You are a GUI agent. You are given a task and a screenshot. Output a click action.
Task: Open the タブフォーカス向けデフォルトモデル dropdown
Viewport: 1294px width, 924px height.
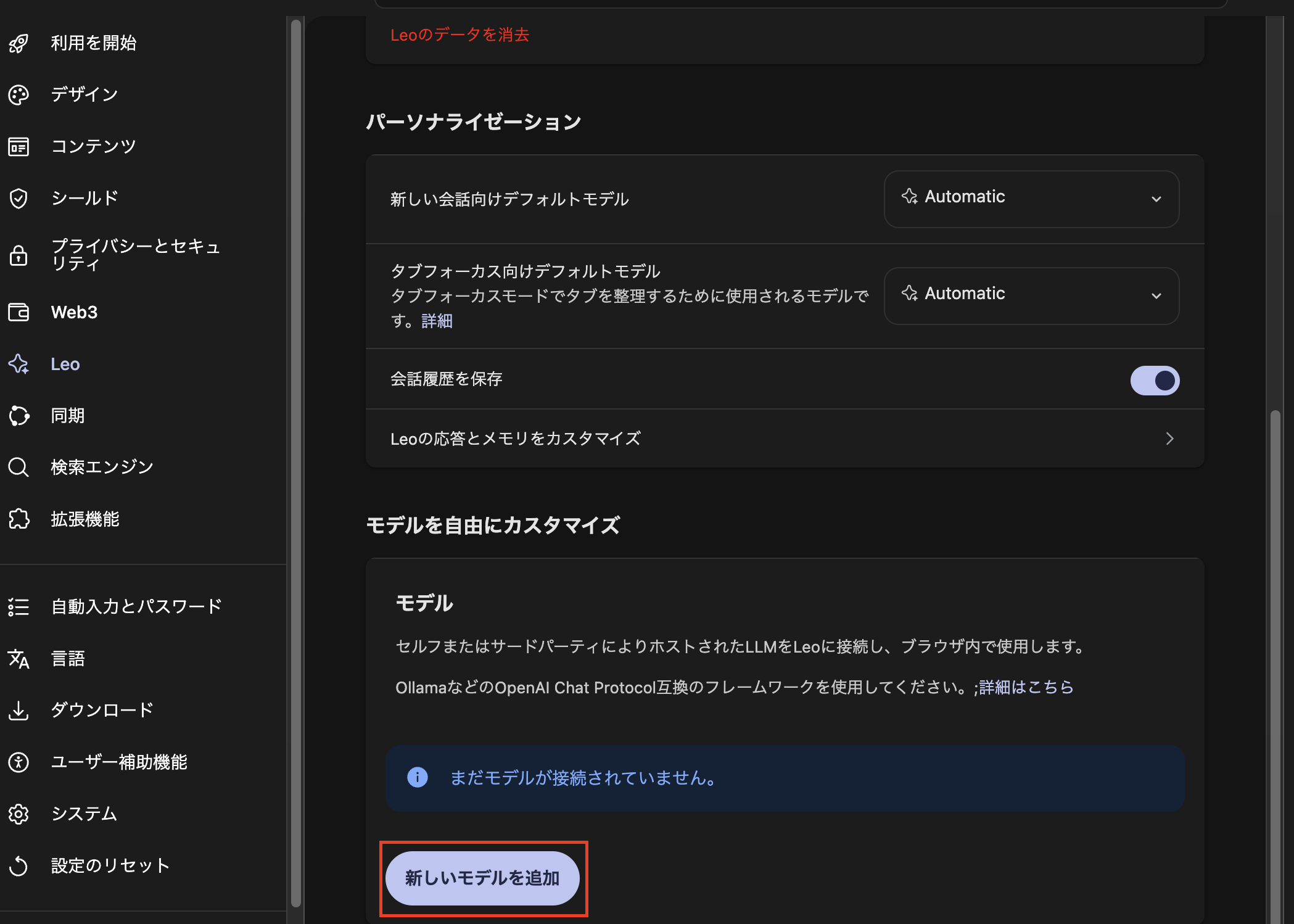(x=1031, y=295)
